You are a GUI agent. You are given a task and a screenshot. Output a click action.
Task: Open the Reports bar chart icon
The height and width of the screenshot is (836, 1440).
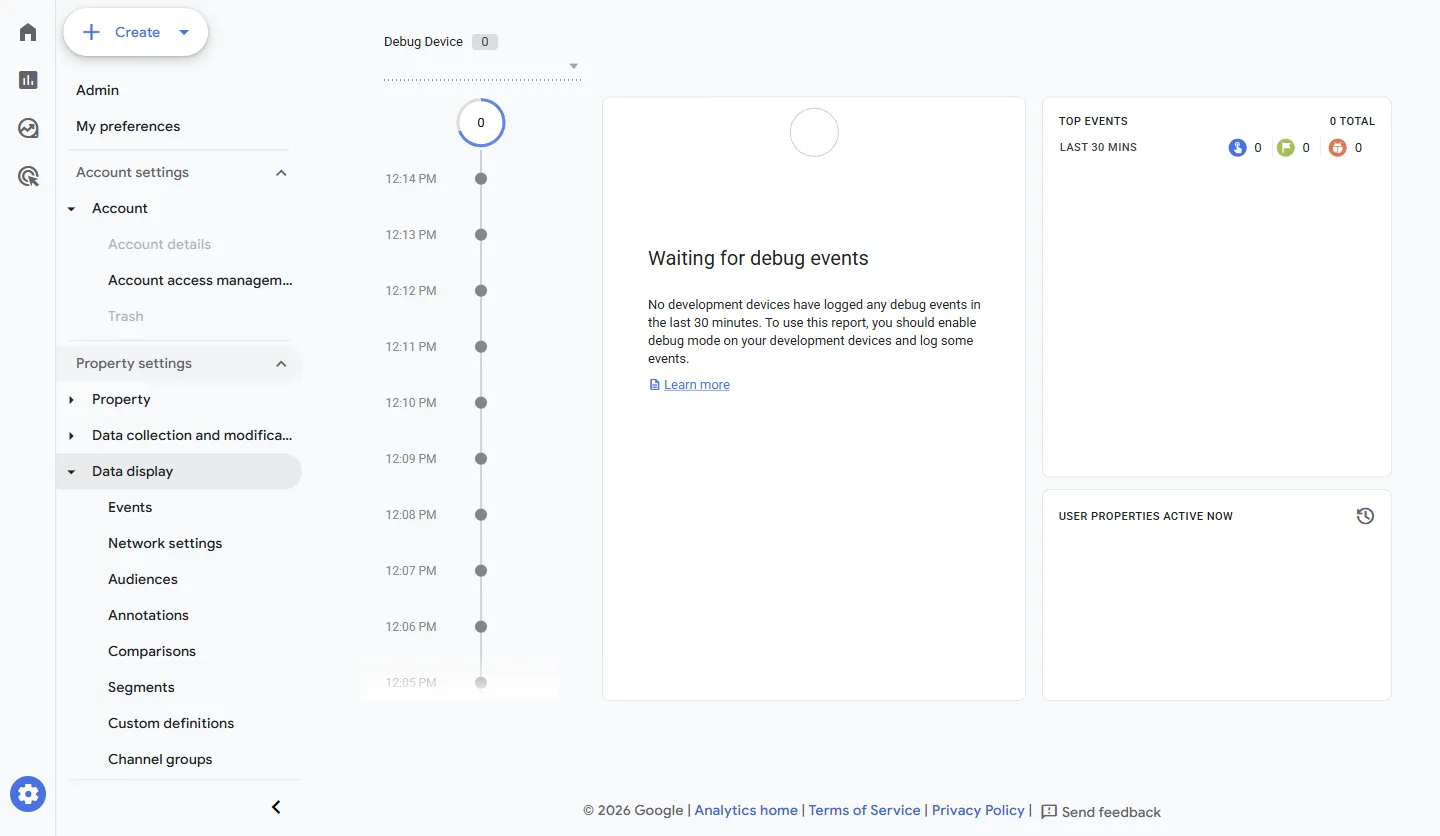pyautogui.click(x=28, y=80)
